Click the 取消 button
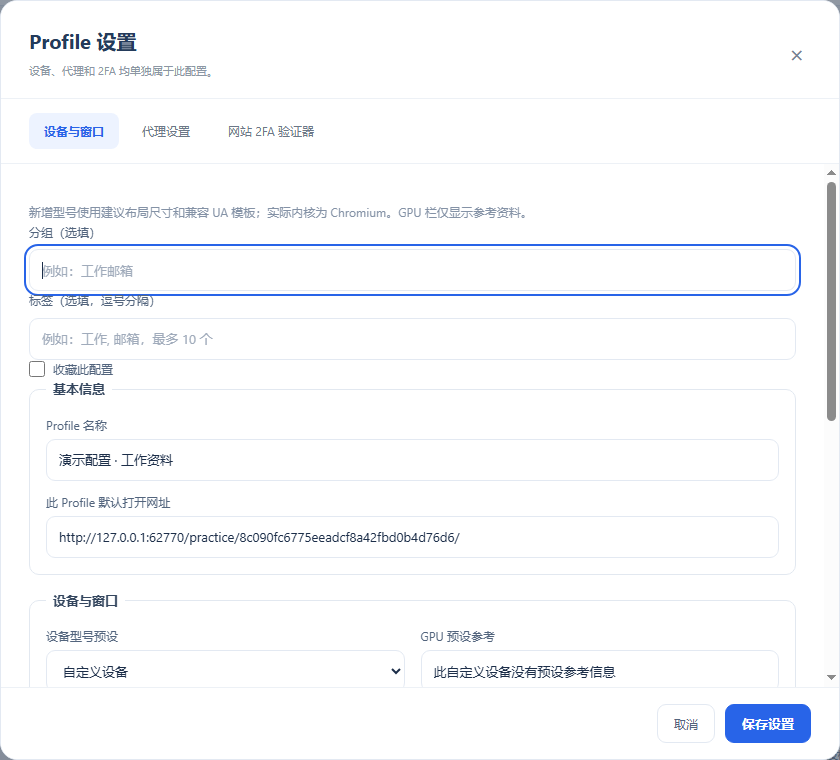This screenshot has height=760, width=840. coord(686,724)
